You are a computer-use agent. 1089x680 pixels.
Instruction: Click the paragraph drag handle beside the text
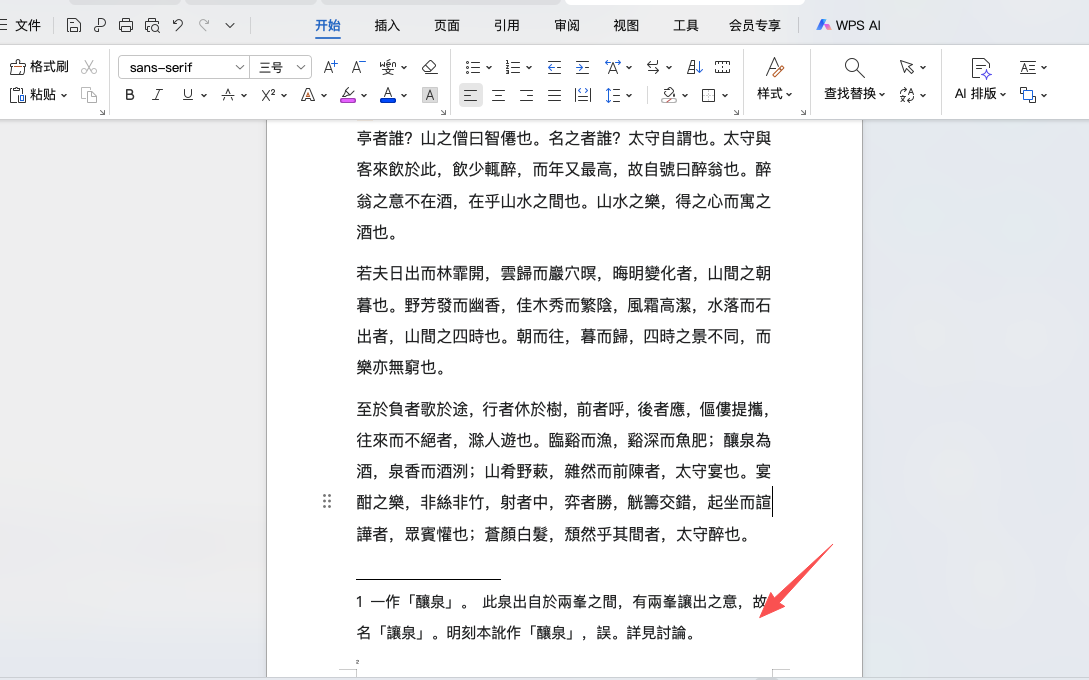(x=327, y=501)
